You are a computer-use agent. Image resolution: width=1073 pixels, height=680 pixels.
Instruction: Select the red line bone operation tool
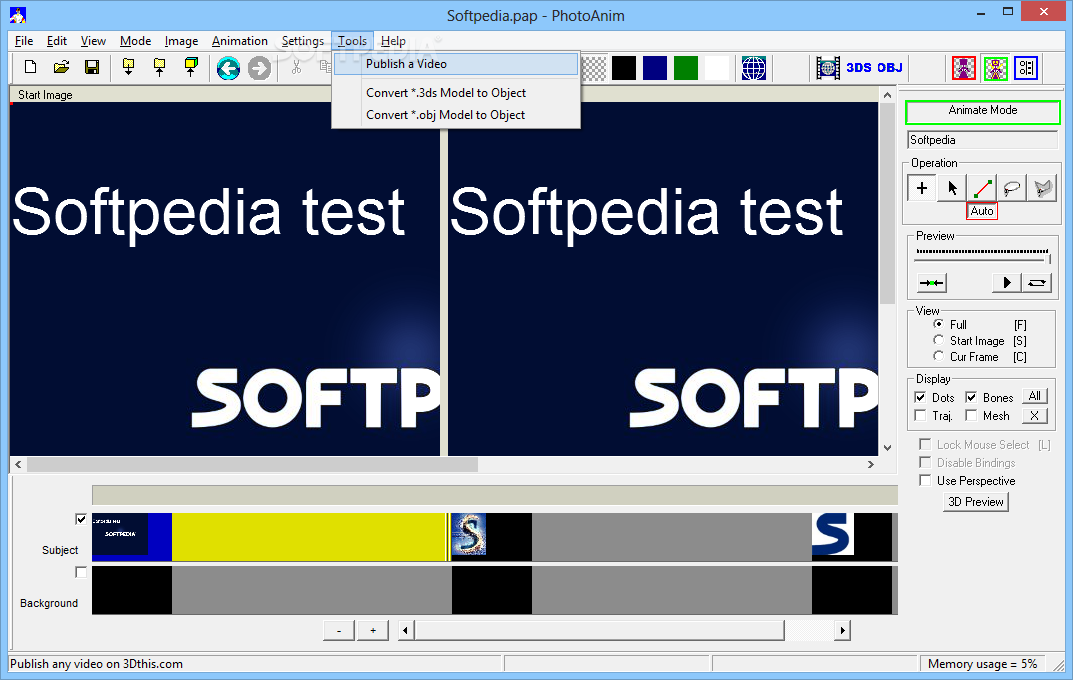coord(982,187)
